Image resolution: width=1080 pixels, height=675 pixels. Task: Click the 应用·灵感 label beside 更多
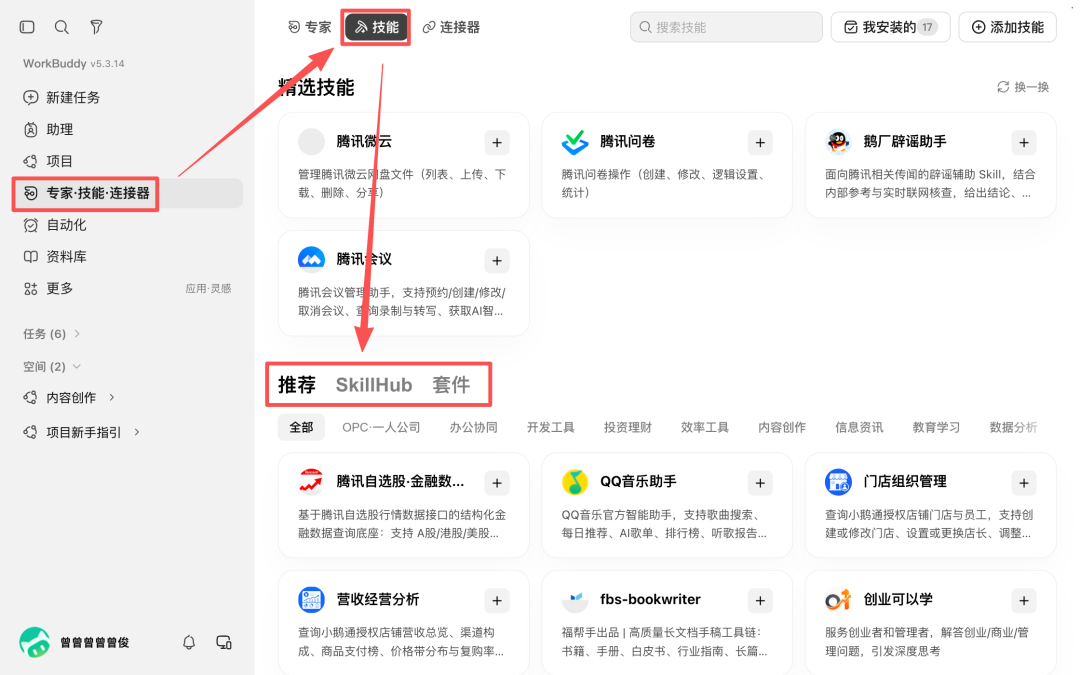209,289
